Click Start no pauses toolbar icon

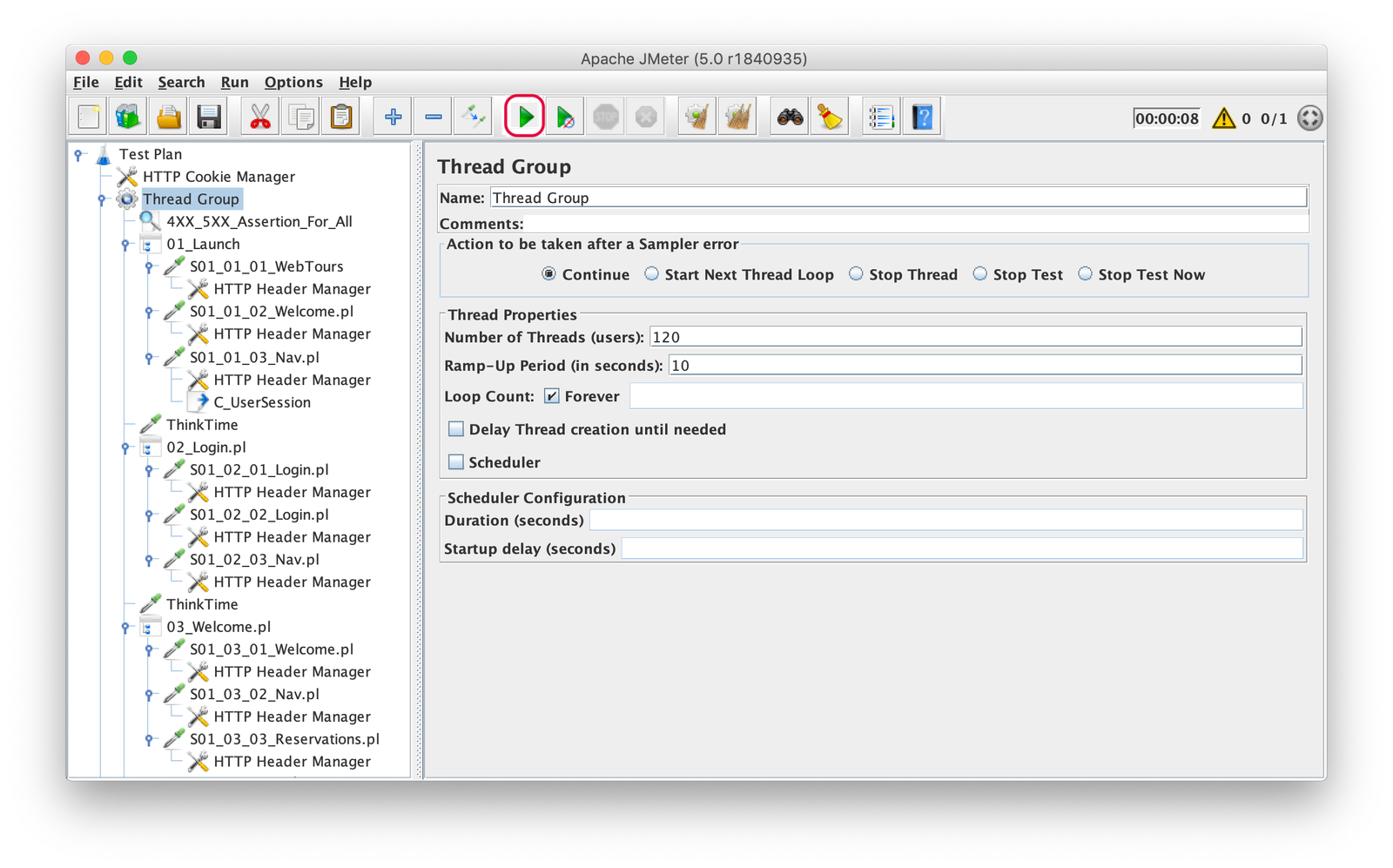click(x=565, y=117)
